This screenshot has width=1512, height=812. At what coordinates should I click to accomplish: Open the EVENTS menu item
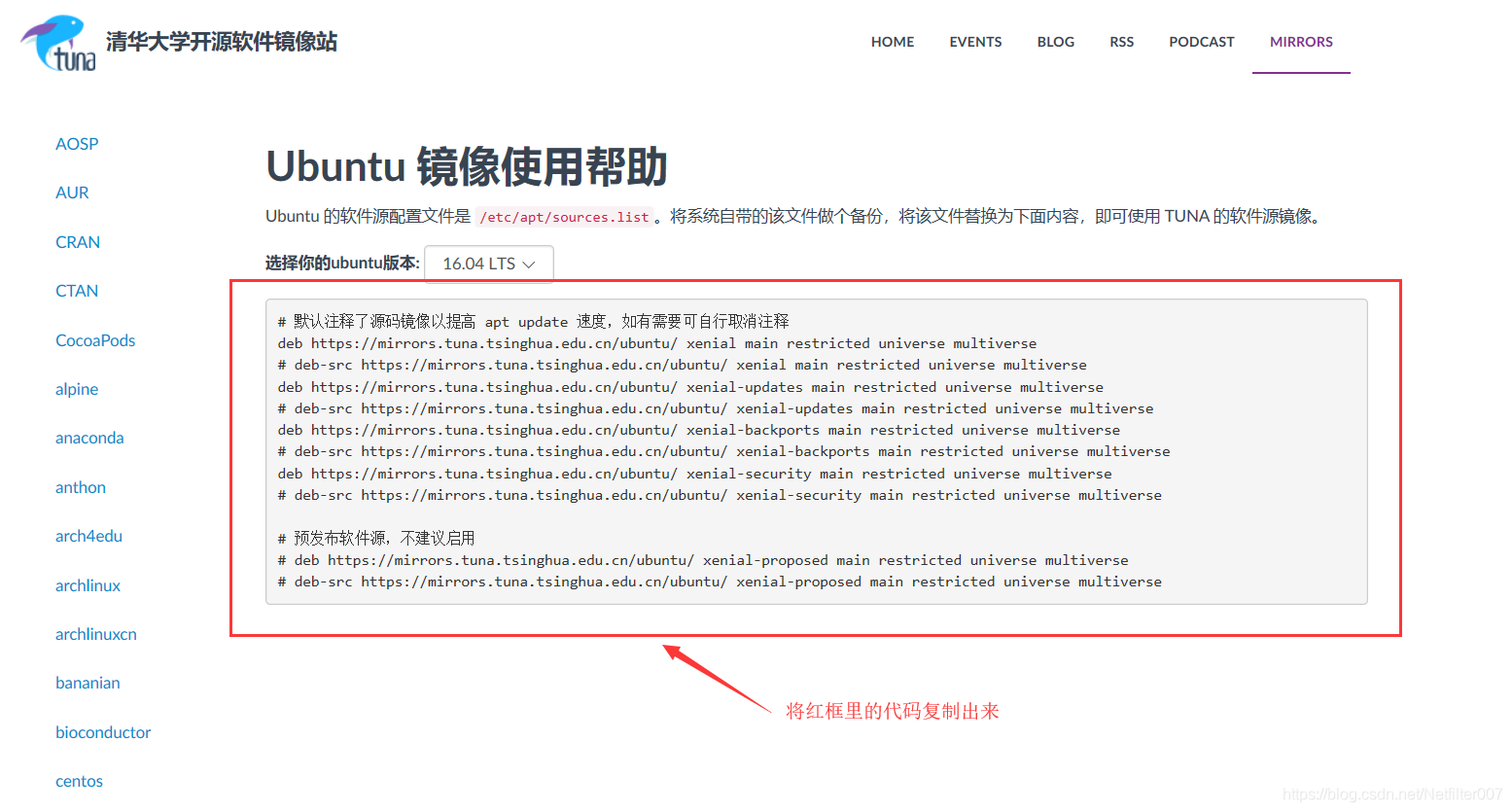coord(975,42)
